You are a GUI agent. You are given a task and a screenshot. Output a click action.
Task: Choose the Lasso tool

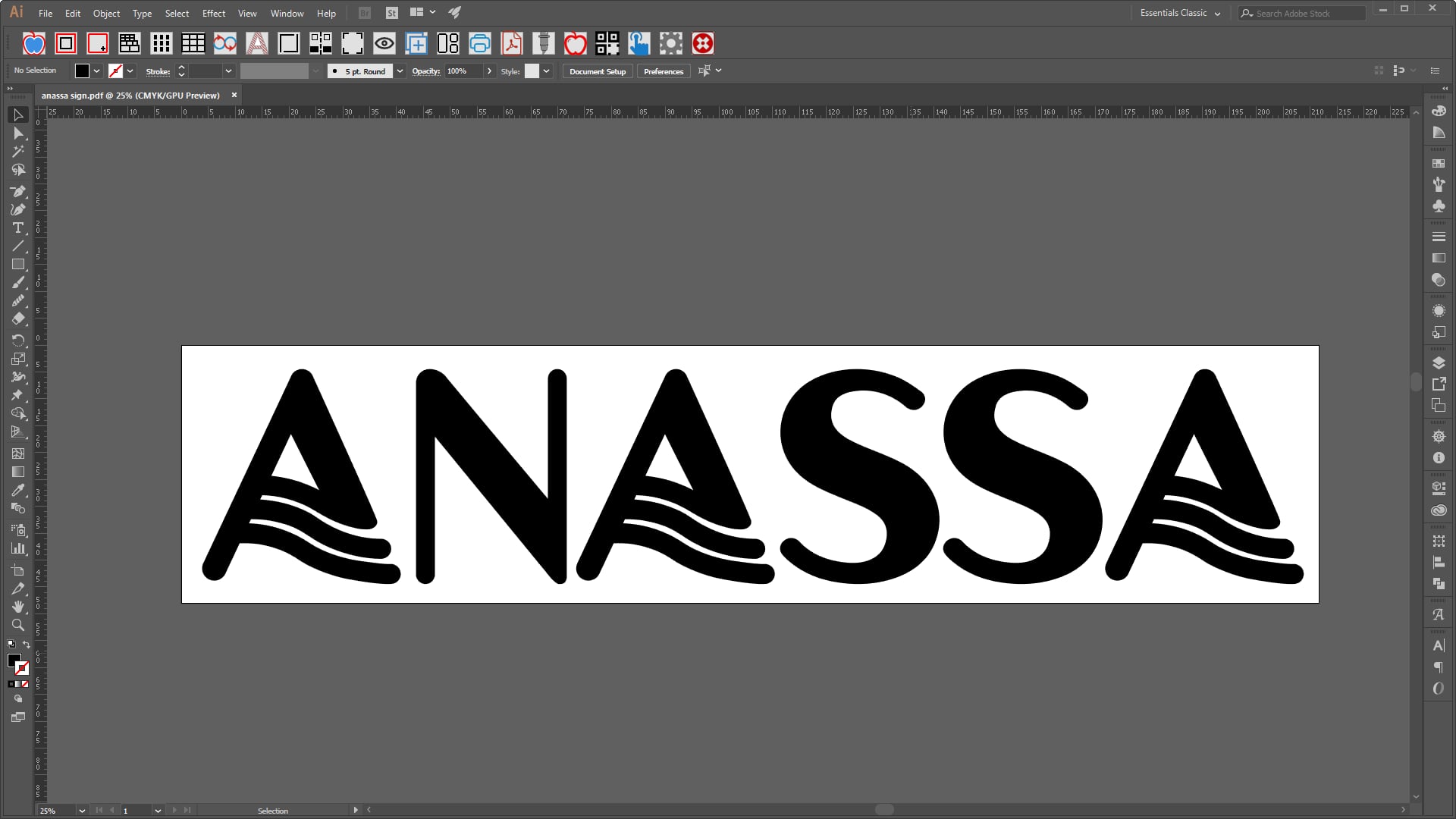18,170
